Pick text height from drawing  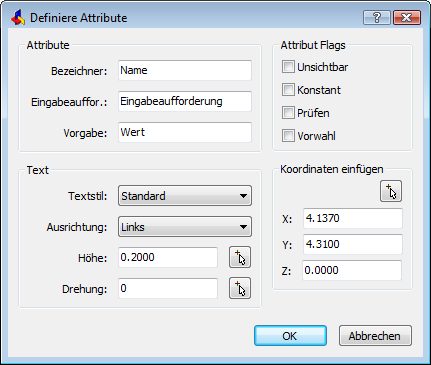(240, 257)
